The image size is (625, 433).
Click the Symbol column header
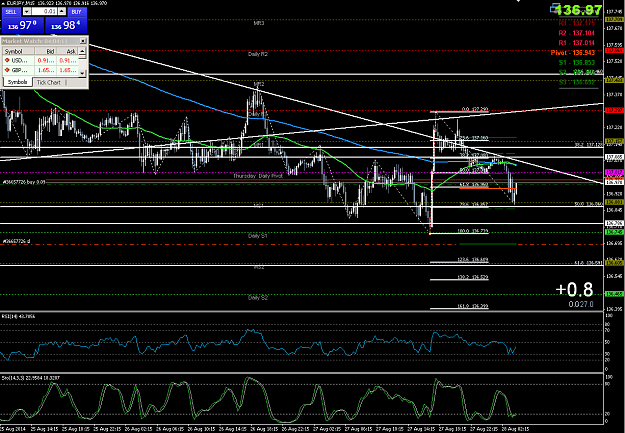[18, 51]
